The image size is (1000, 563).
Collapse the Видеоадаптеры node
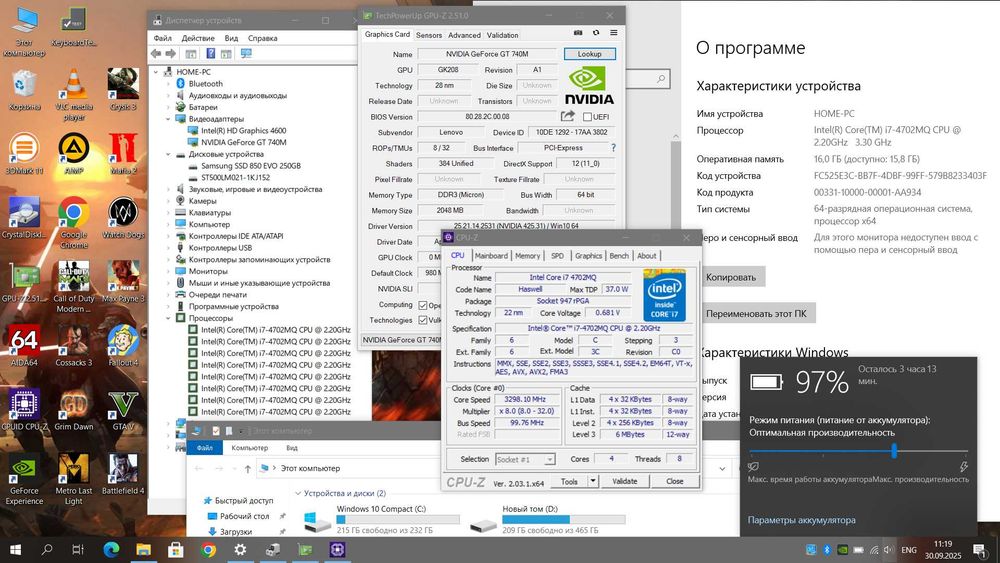(168, 119)
